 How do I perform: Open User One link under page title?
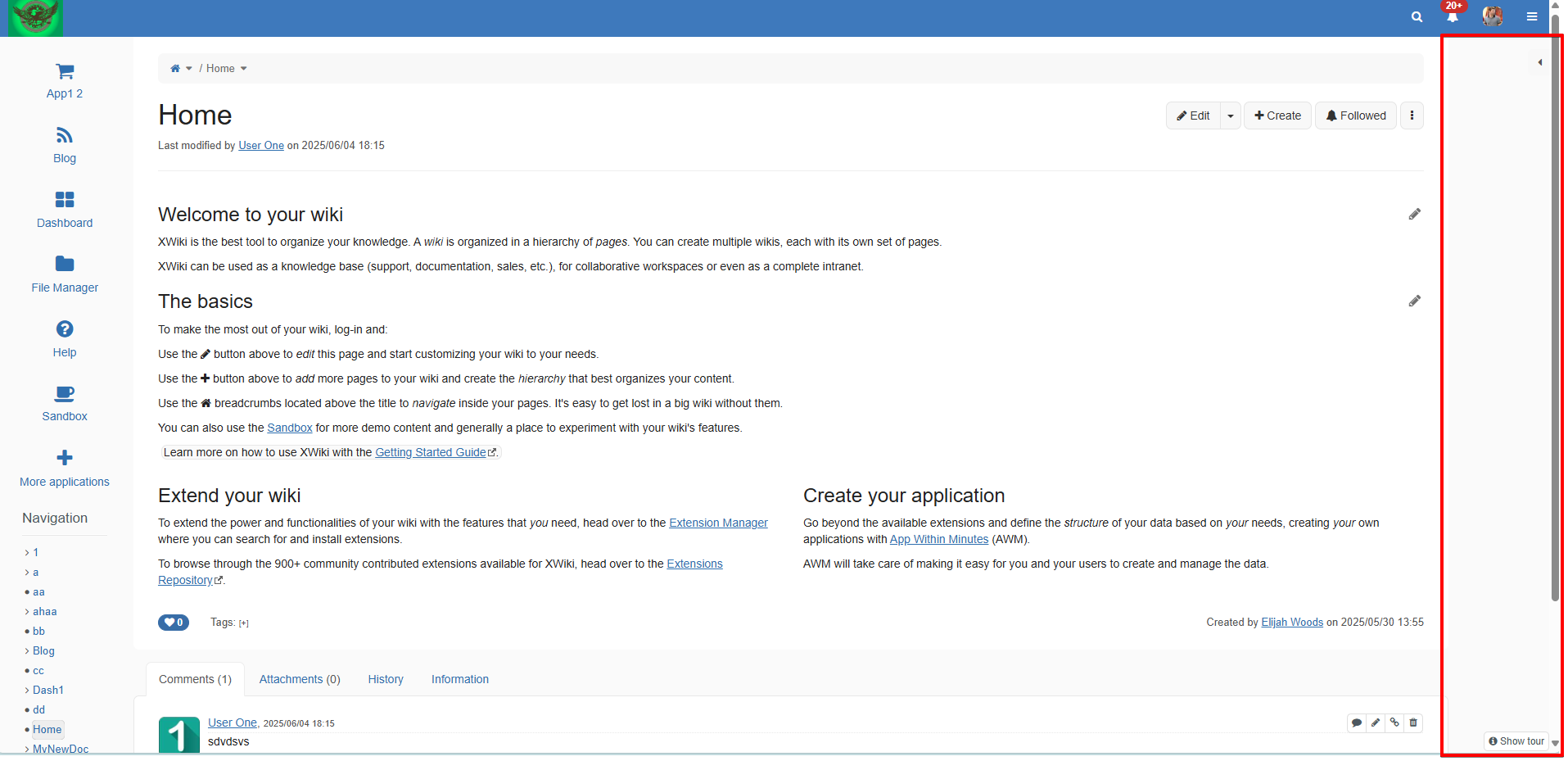coord(261,146)
